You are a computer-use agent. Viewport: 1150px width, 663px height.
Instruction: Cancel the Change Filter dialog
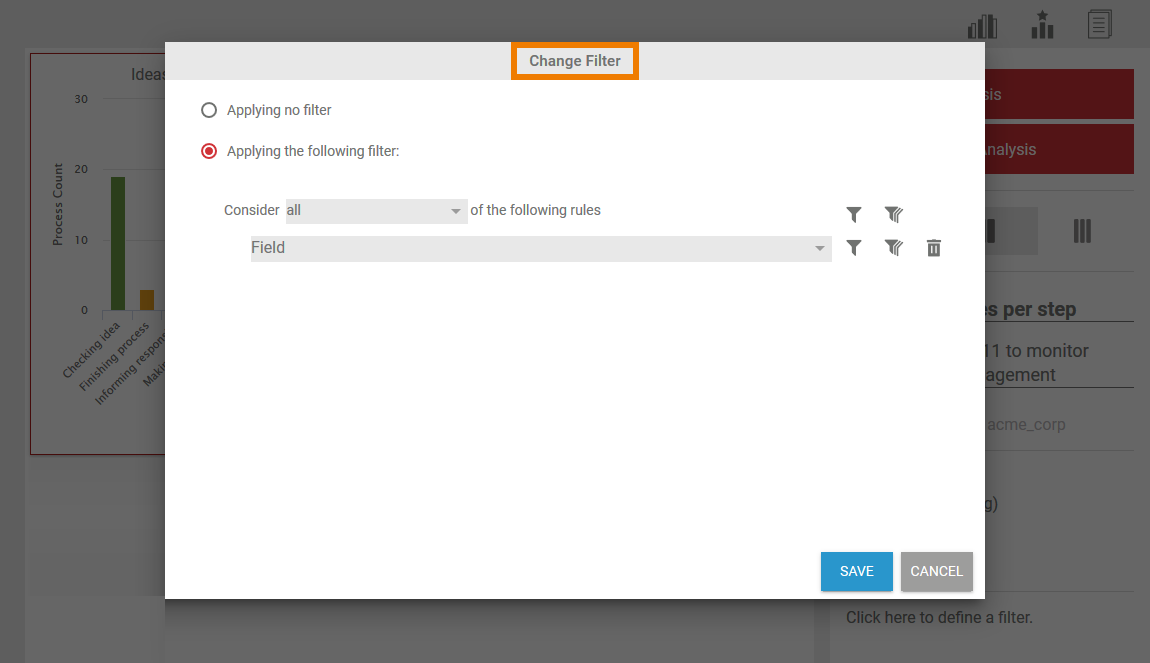tap(936, 571)
